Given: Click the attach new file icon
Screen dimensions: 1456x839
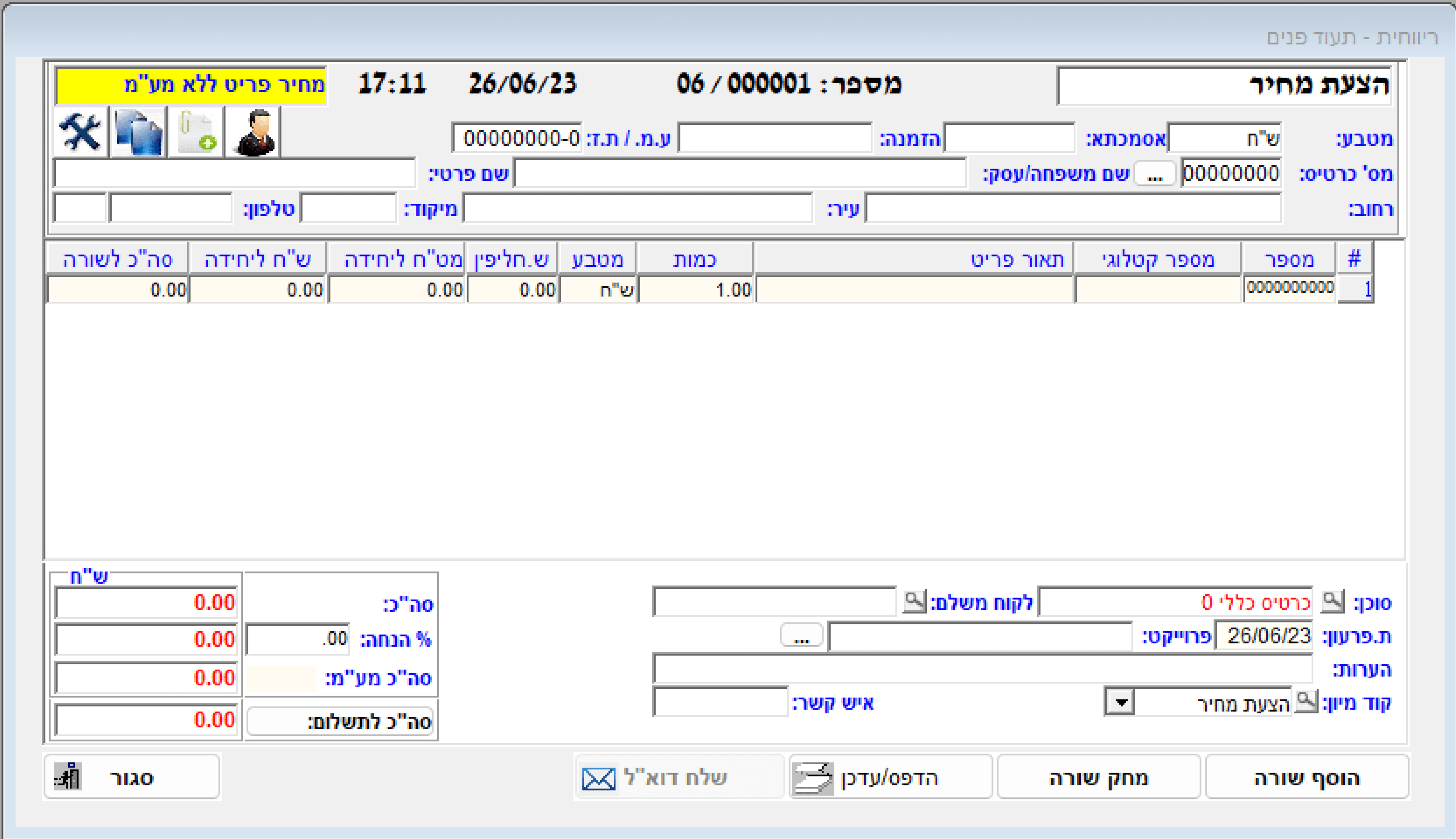Looking at the screenshot, I should point(196,132).
